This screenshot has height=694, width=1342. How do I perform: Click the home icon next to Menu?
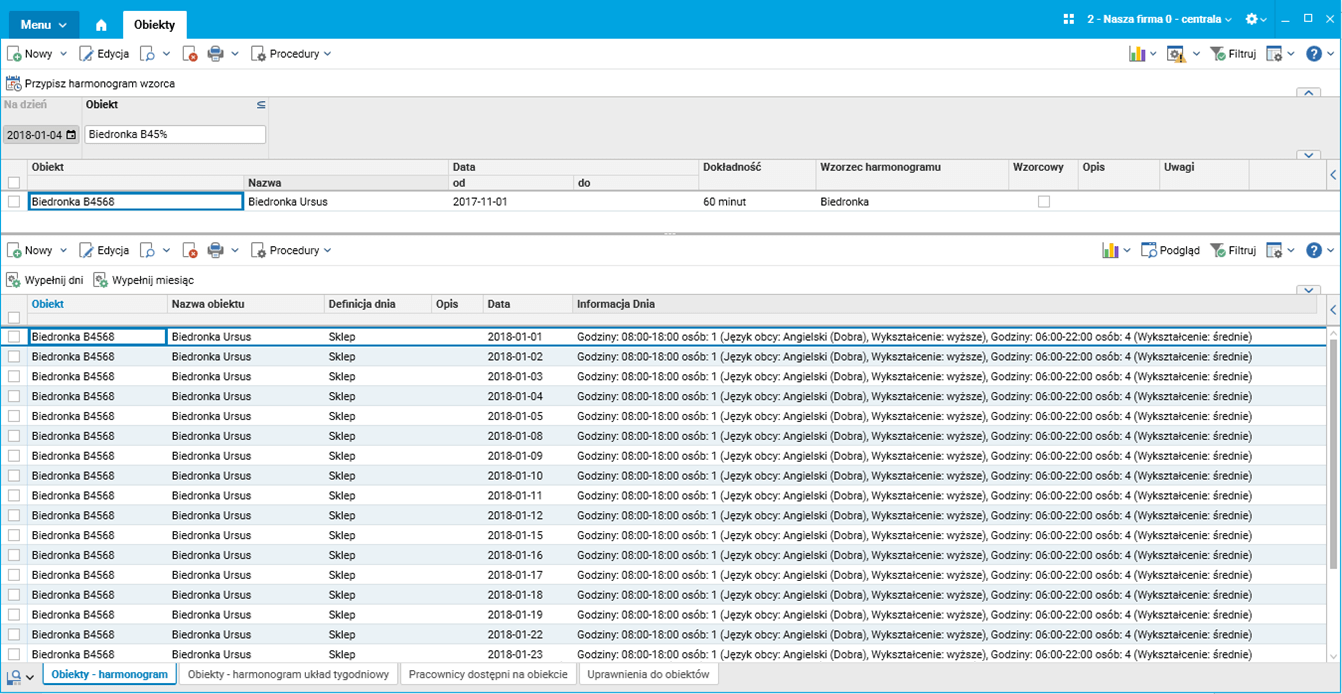(101, 25)
